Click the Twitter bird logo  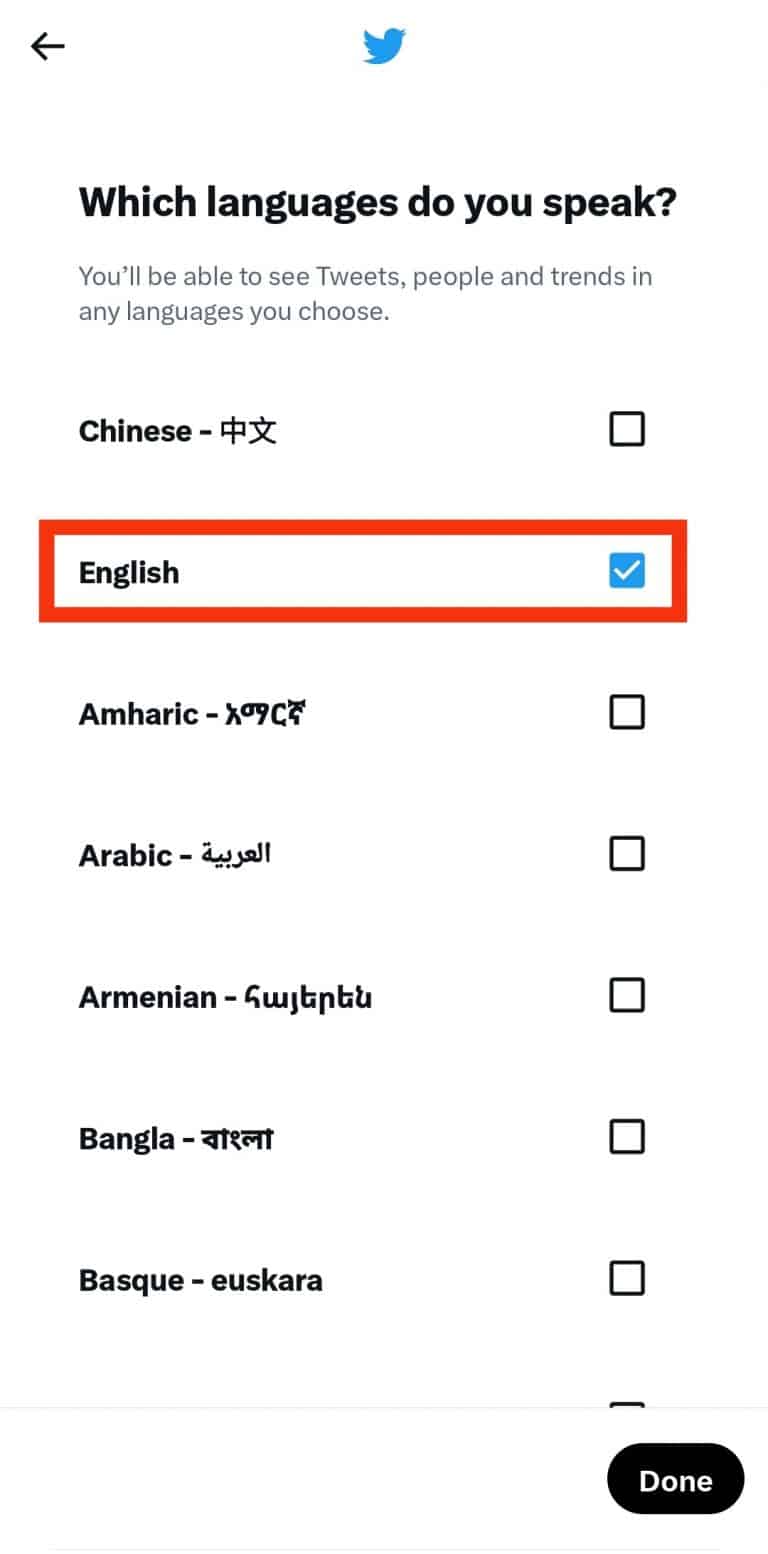click(384, 45)
